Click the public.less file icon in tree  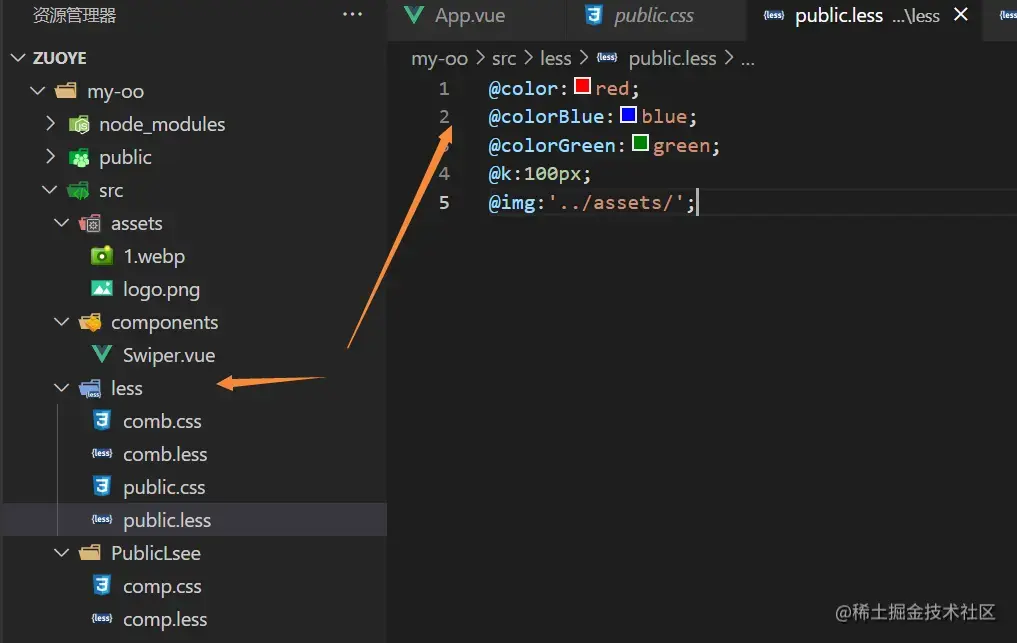(102, 519)
